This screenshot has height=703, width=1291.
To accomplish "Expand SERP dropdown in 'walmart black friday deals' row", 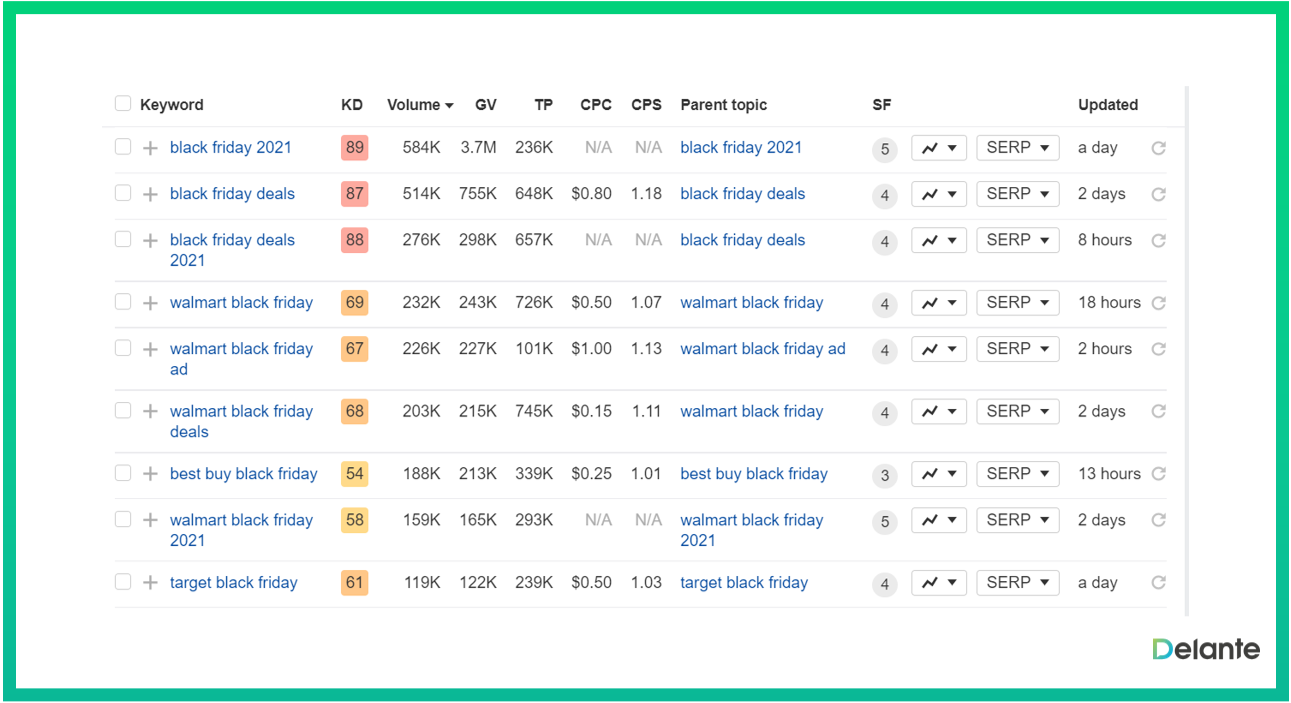I will point(1017,411).
